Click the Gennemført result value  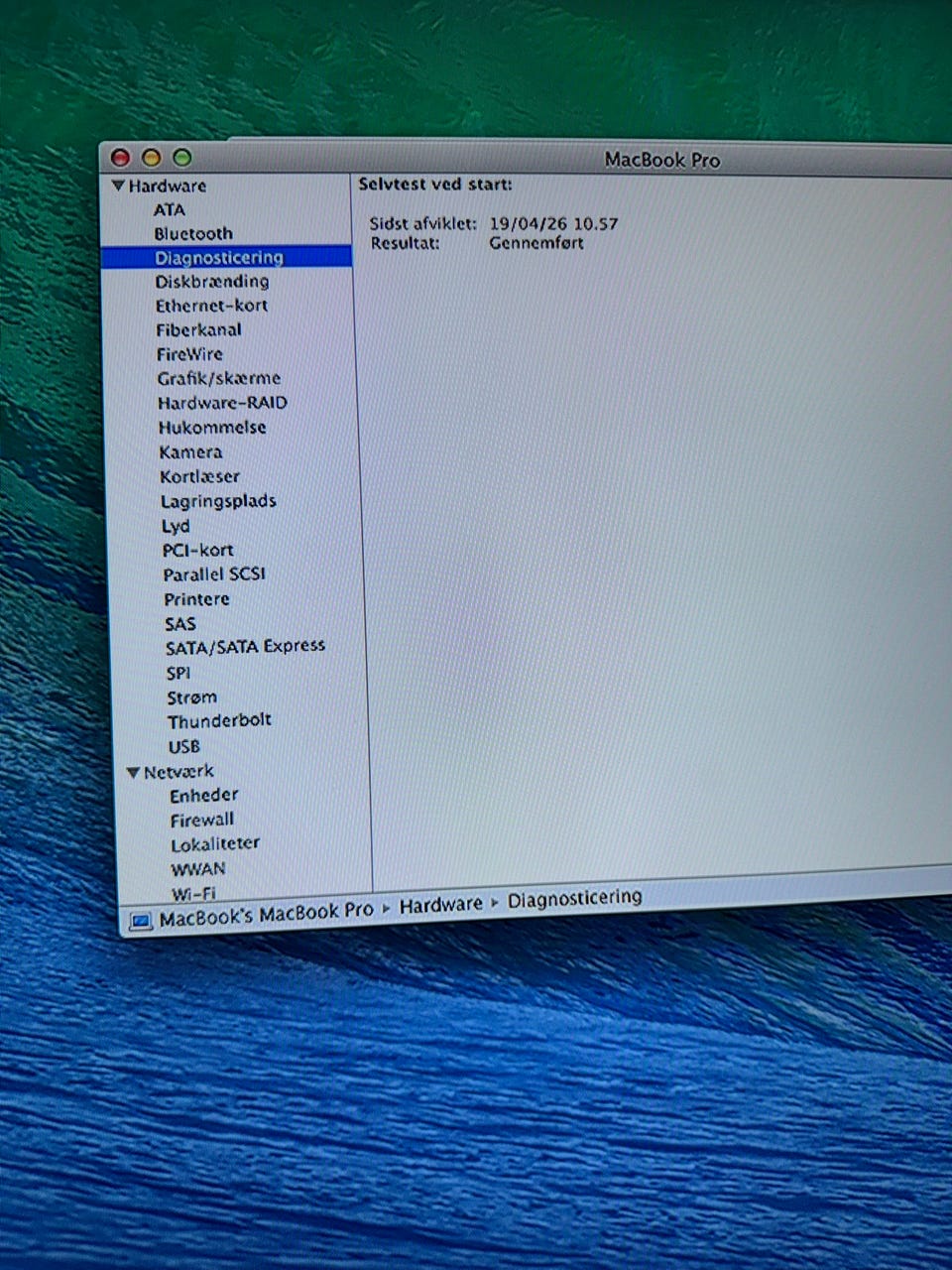536,243
